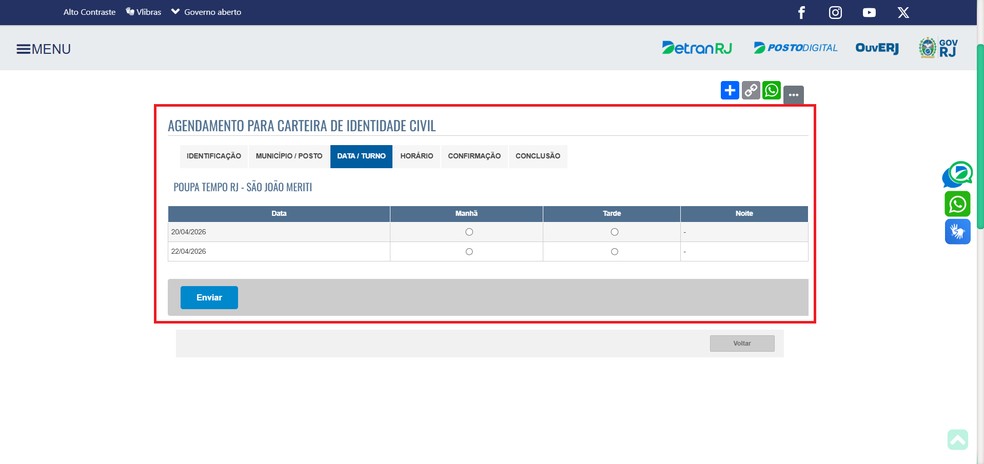The image size is (984, 464).
Task: Open the X (Twitter) icon
Action: click(903, 13)
